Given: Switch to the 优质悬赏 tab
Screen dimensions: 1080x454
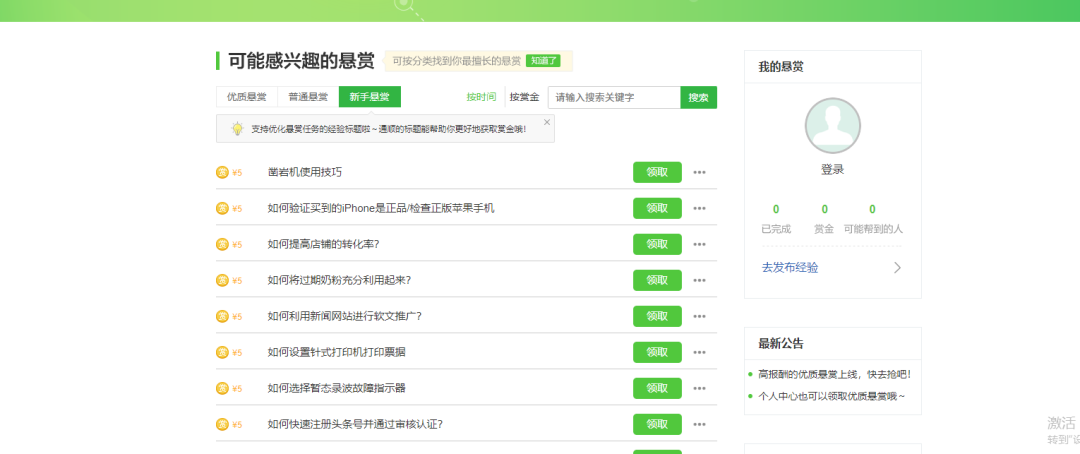Looking at the screenshot, I should [x=246, y=97].
